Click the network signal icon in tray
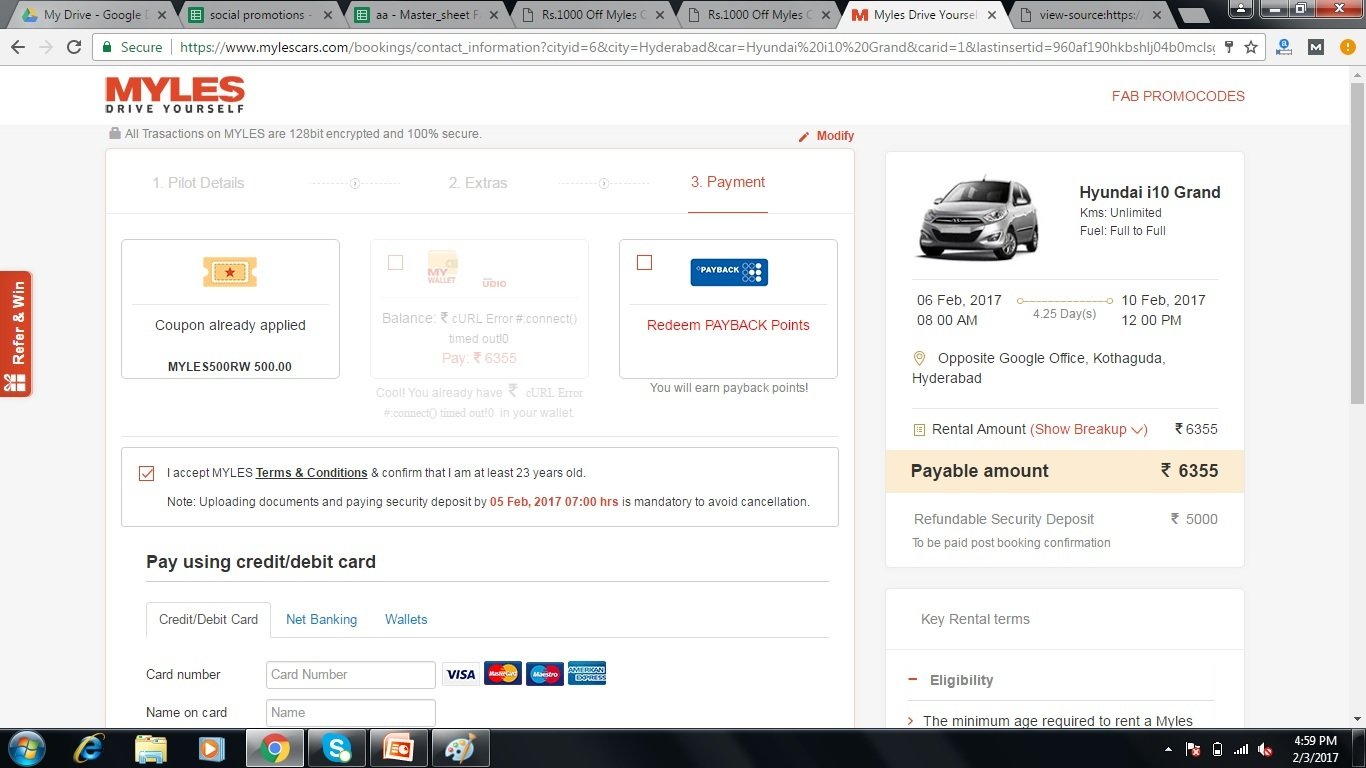This screenshot has height=768, width=1366. click(x=1241, y=749)
